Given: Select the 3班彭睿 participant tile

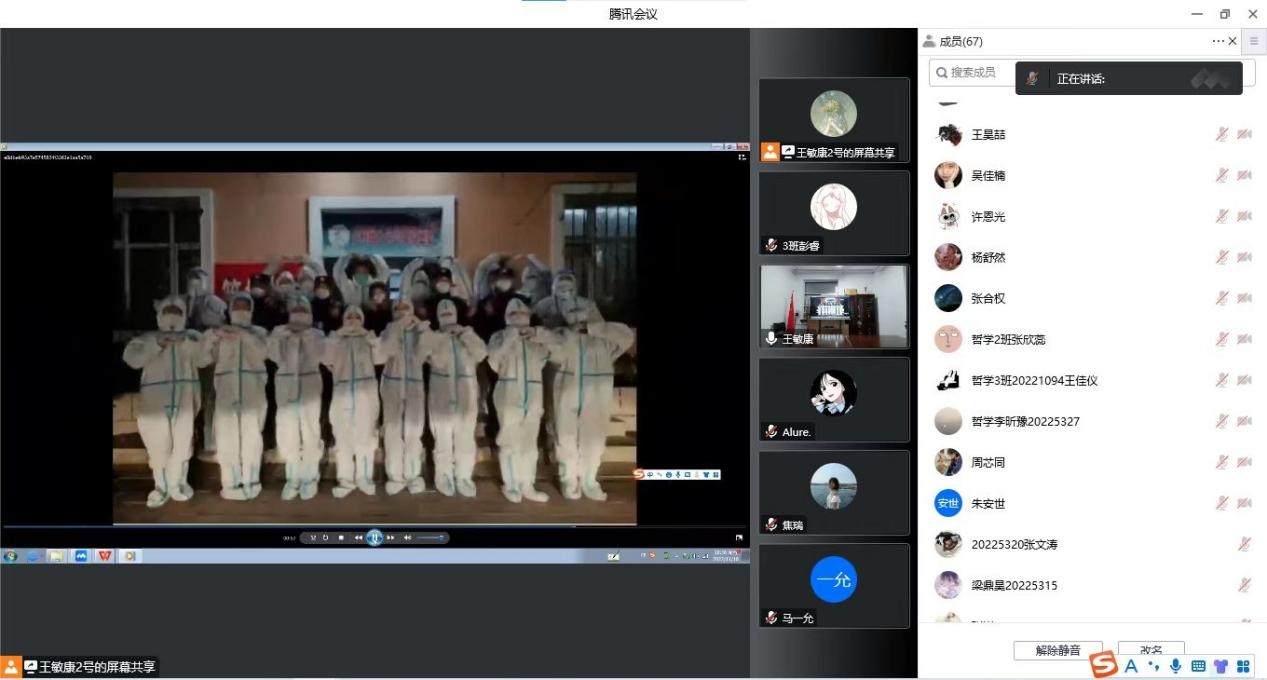Looking at the screenshot, I should pyautogui.click(x=834, y=212).
